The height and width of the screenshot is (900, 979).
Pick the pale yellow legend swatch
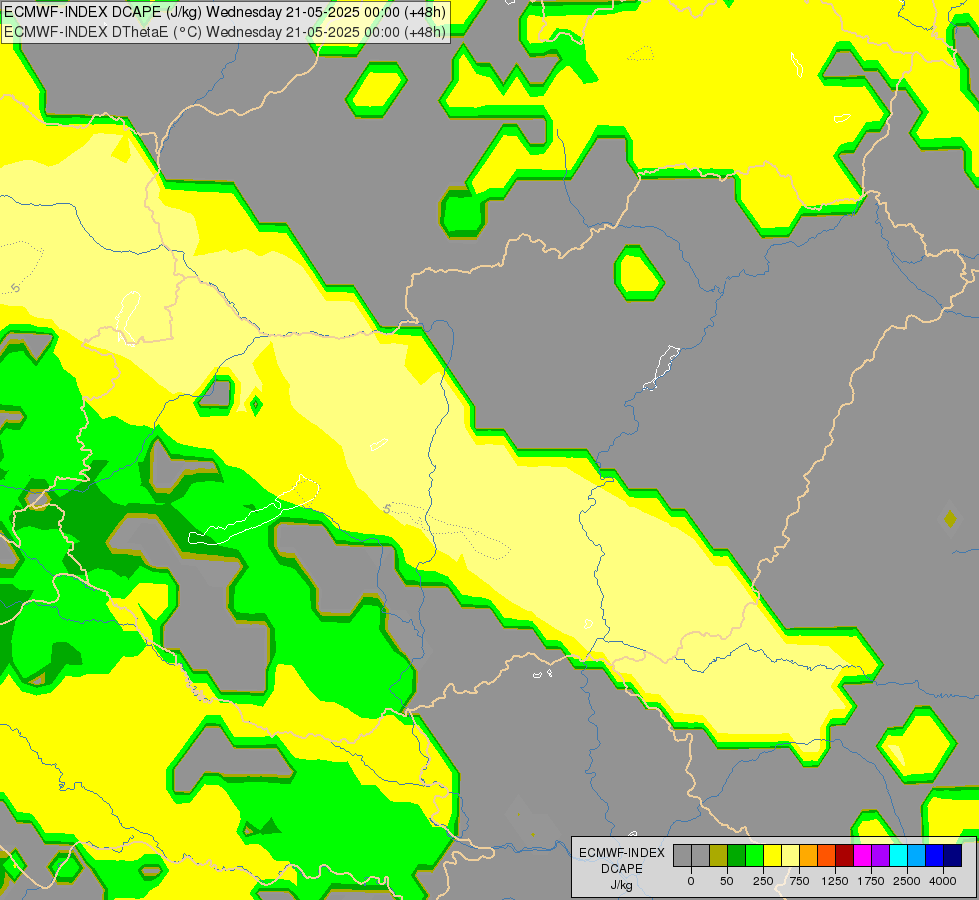(x=791, y=856)
